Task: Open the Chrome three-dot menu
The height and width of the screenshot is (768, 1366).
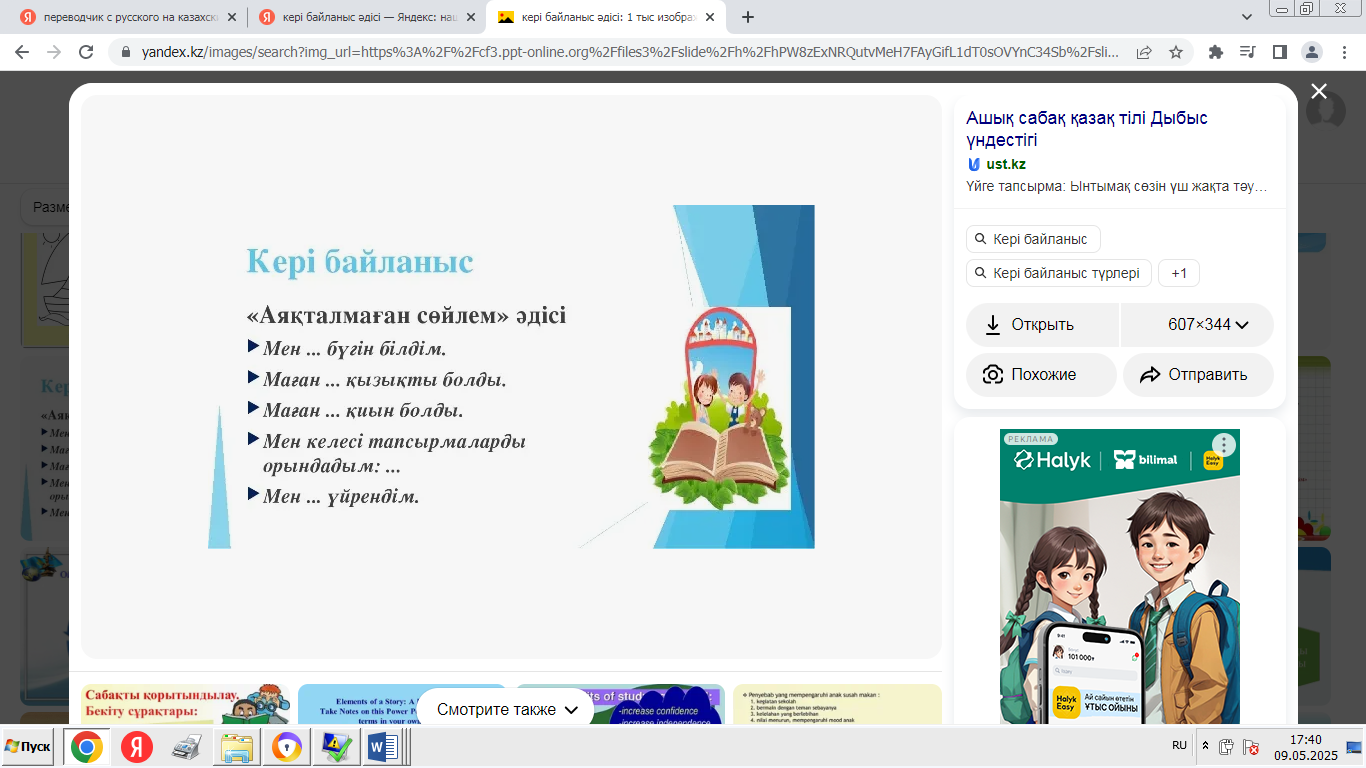Action: 1343,52
